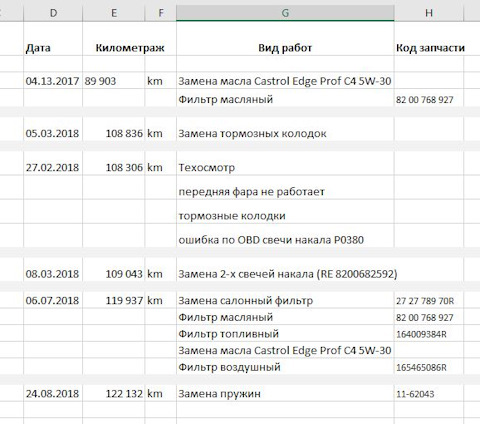Select column G header
Viewport: 480px width, 424px height.
pyautogui.click(x=285, y=13)
